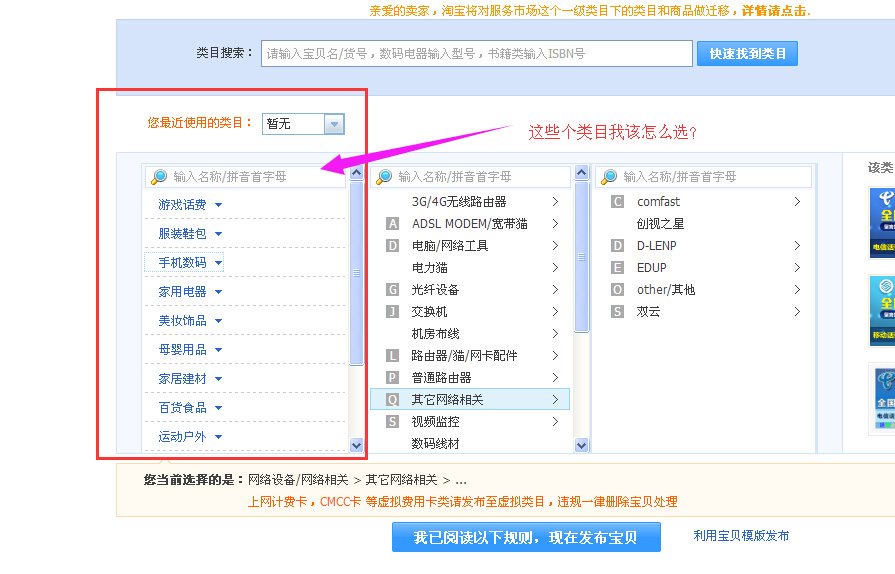Click the letter G badge beside 光纤设备
The image size is (895, 574).
[392, 290]
